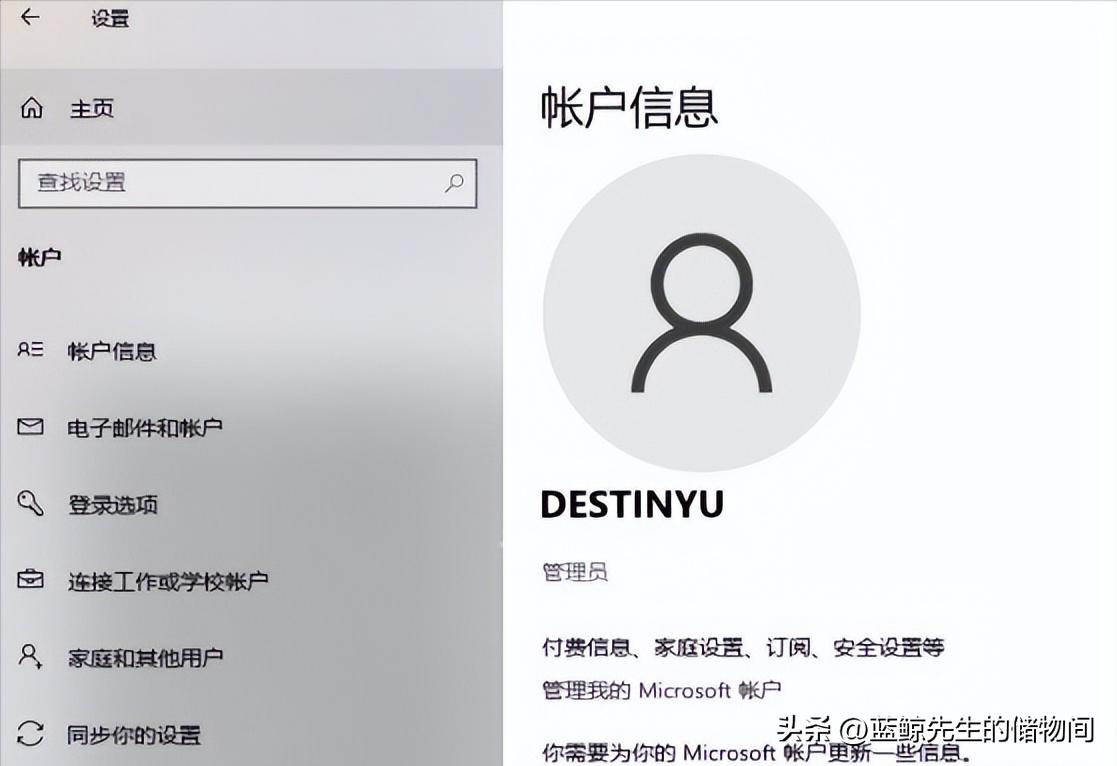
Task: Click the 管理我的 Microsoft 帐户 link
Action: [x=660, y=690]
